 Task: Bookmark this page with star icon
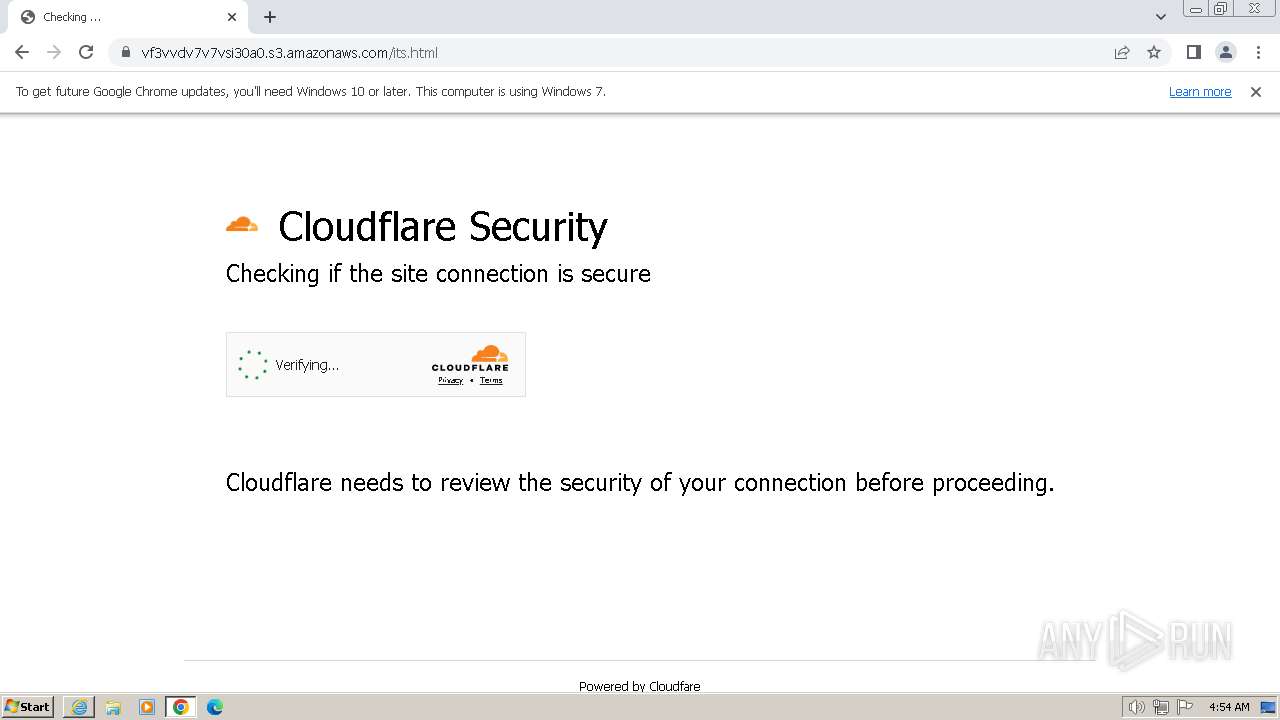pos(1154,52)
